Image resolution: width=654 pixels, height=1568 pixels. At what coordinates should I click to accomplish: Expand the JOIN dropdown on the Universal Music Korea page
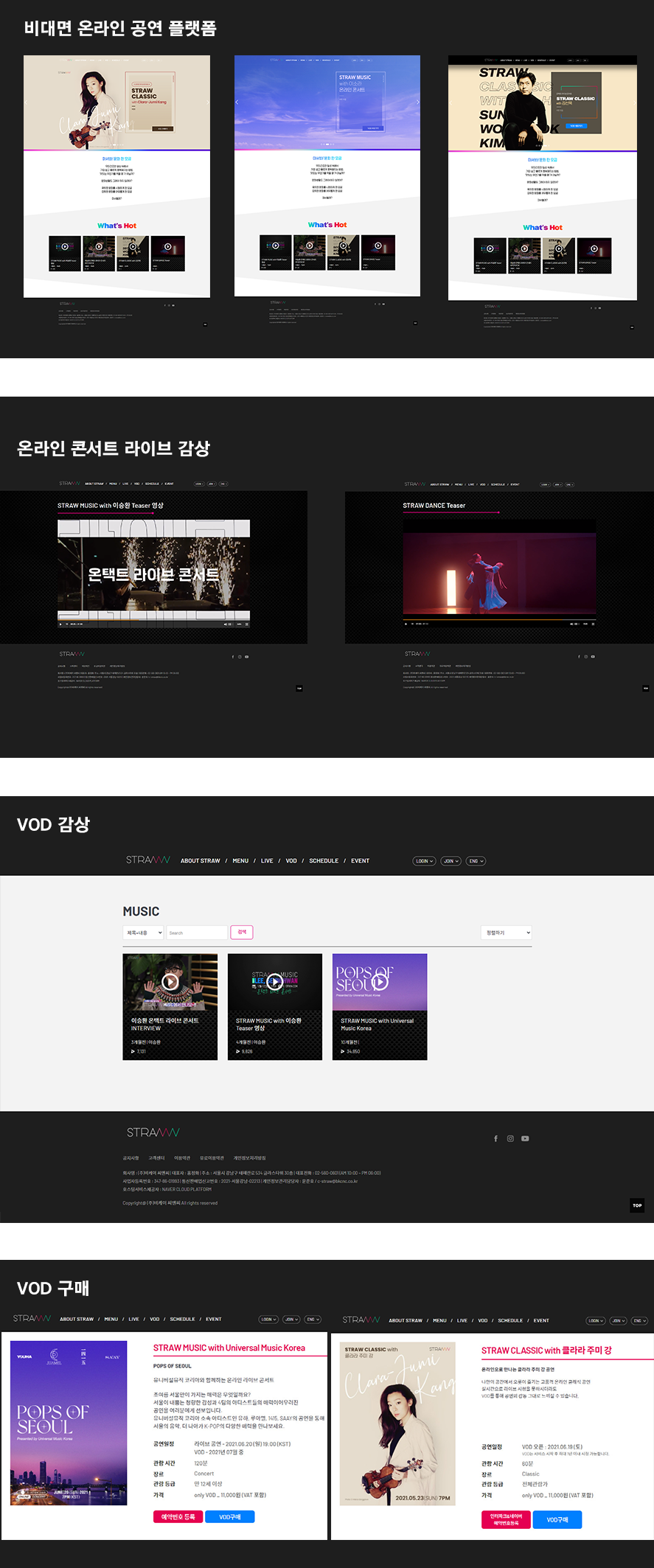click(x=292, y=1320)
